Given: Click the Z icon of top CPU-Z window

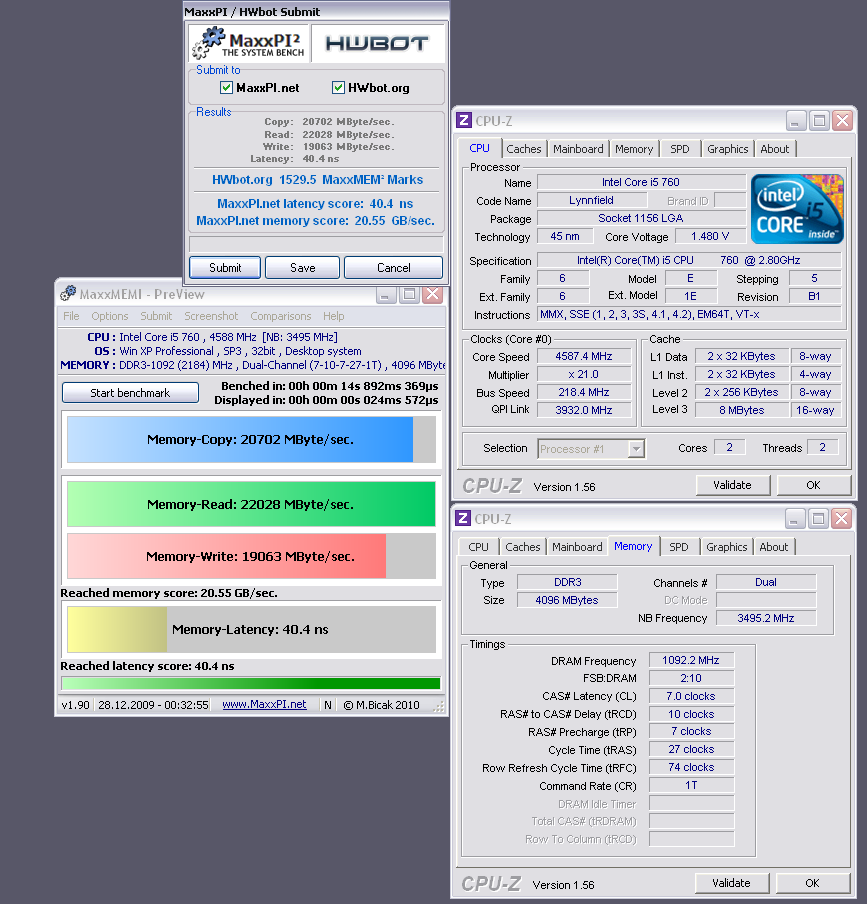Looking at the screenshot, I should pos(463,120).
